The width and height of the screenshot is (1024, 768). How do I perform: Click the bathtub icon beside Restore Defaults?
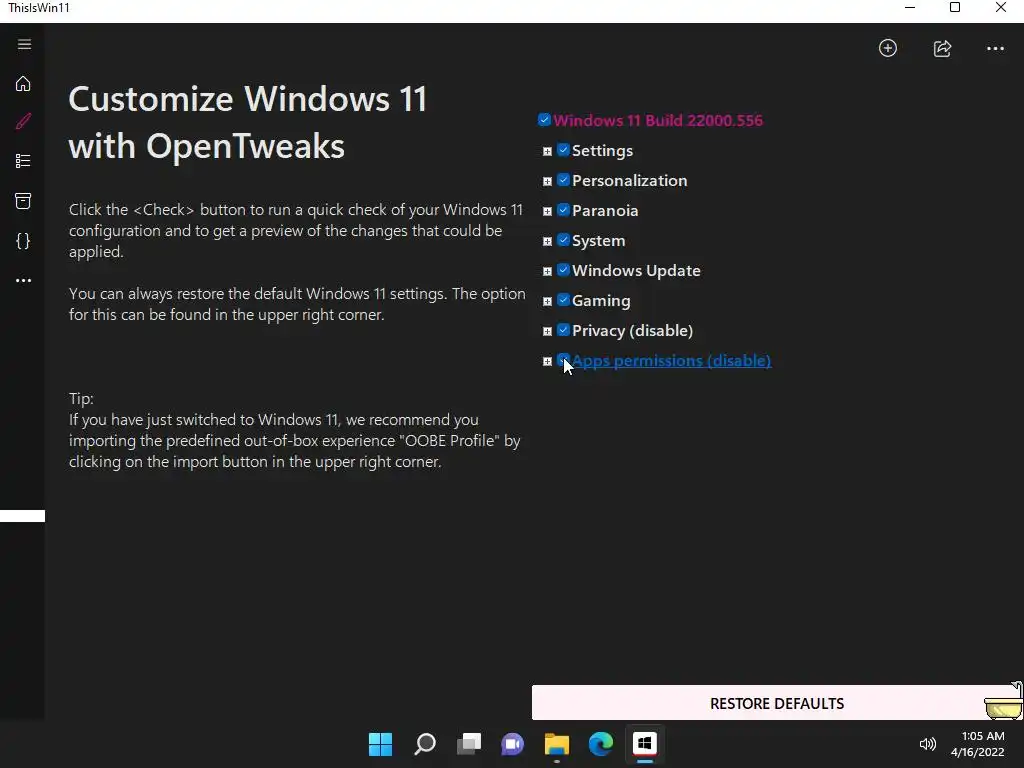point(1003,701)
